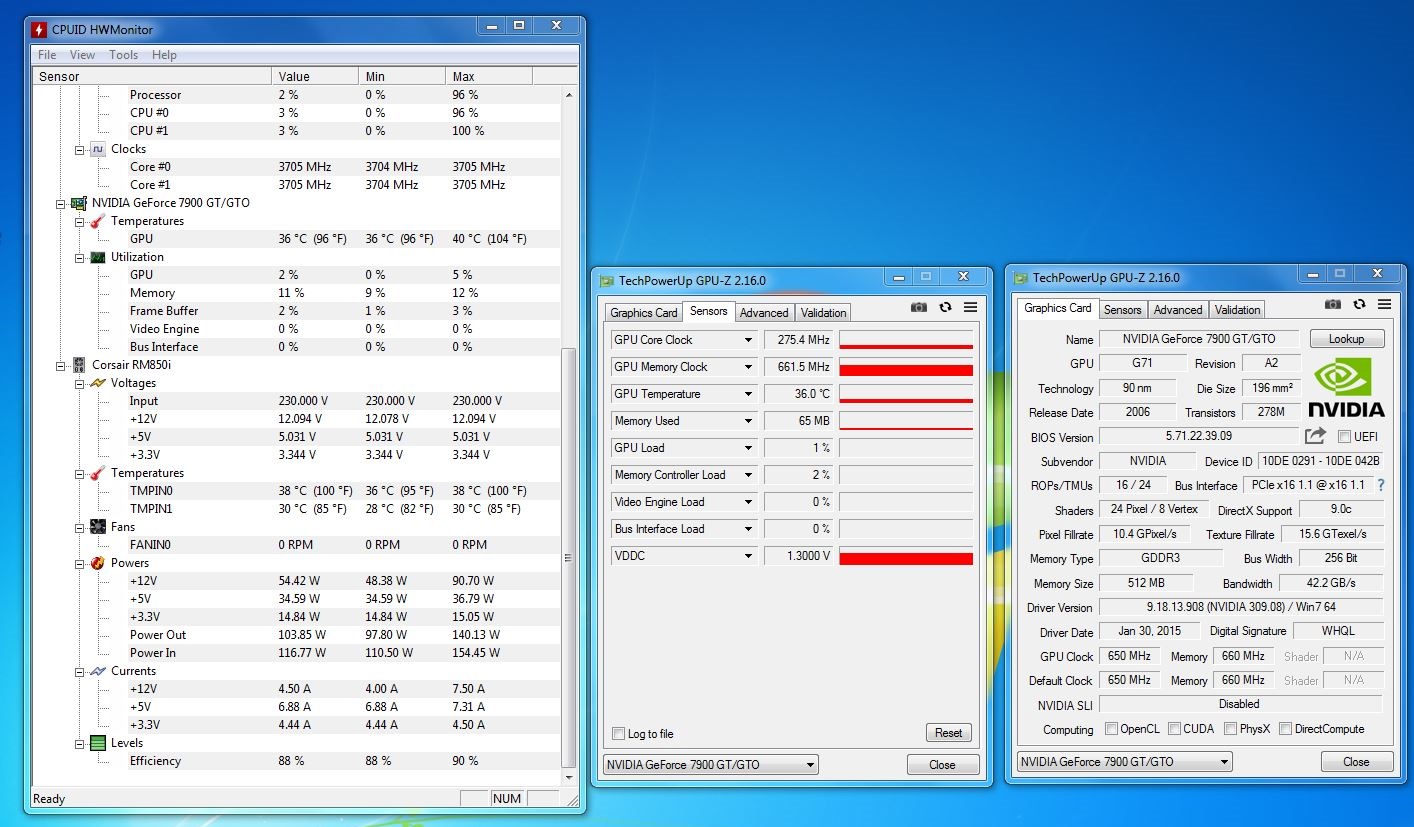Collapse the Corsair RM850i tree node
The image size is (1414, 827).
pos(61,365)
